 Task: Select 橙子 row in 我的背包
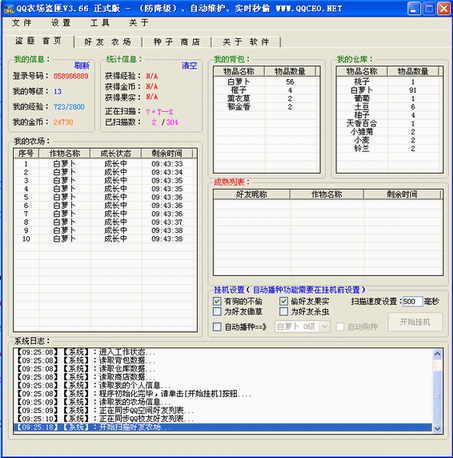point(266,90)
